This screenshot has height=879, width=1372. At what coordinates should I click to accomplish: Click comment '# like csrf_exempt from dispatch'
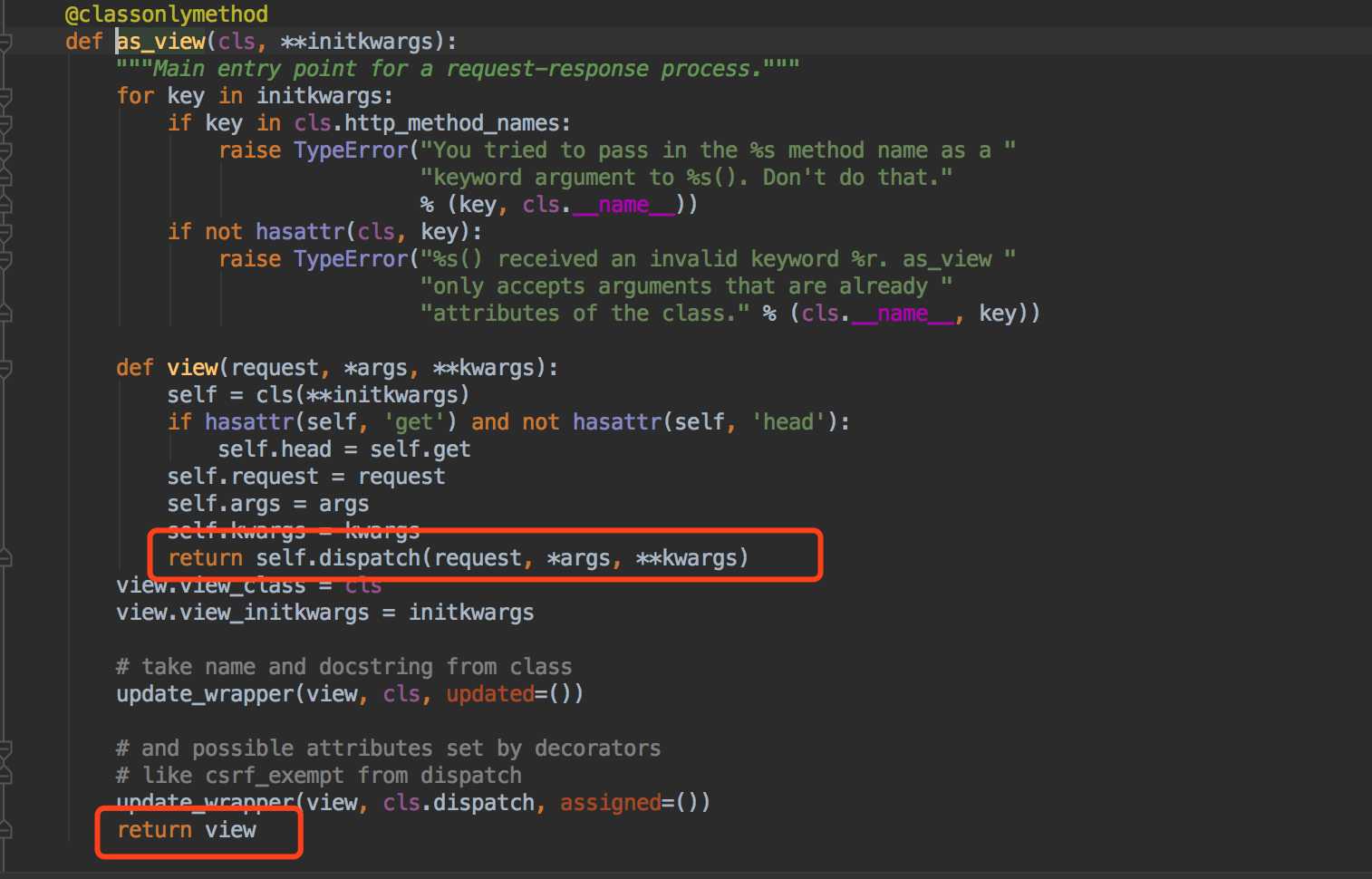tap(319, 776)
